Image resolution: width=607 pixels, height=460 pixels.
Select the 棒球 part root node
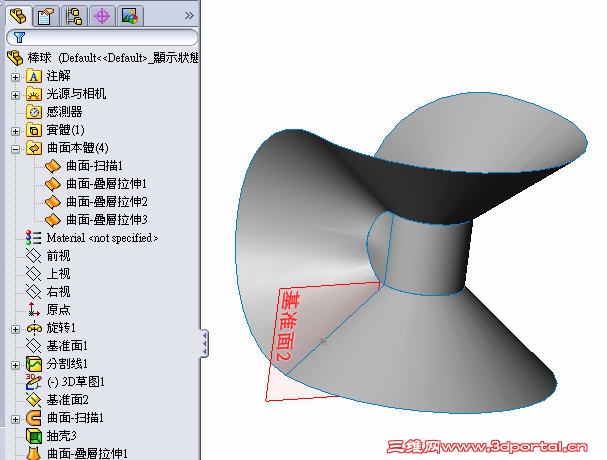pos(39,58)
